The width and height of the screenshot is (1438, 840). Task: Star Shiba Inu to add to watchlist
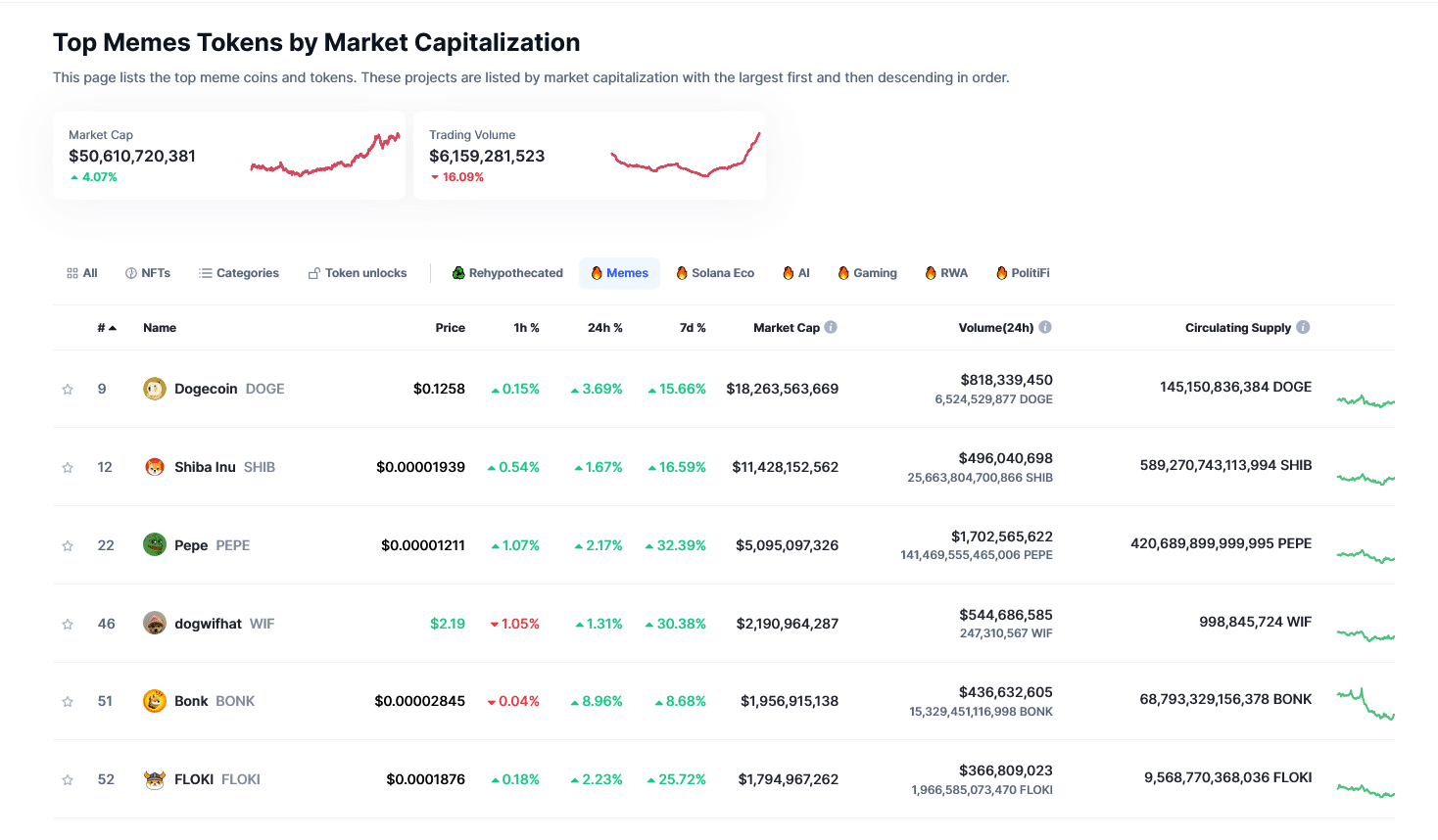[x=68, y=468]
